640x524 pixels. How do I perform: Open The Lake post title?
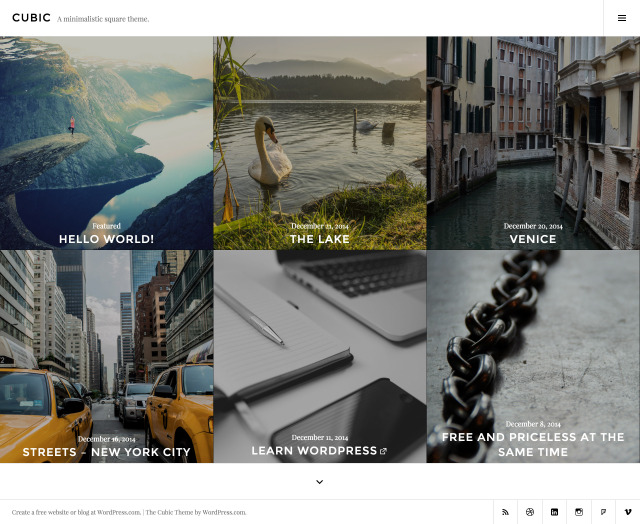[319, 239]
